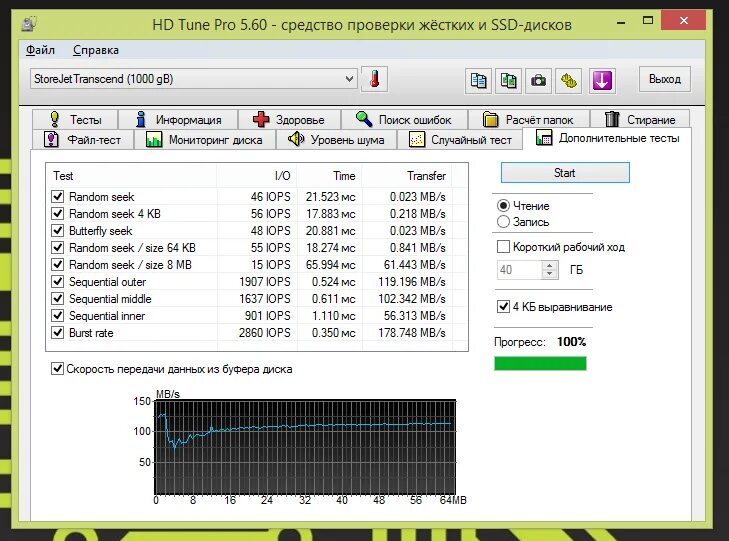Viewport: 729px width, 541px height.
Task: Switch to the Случайный тест tab
Action: pyautogui.click(x=460, y=139)
